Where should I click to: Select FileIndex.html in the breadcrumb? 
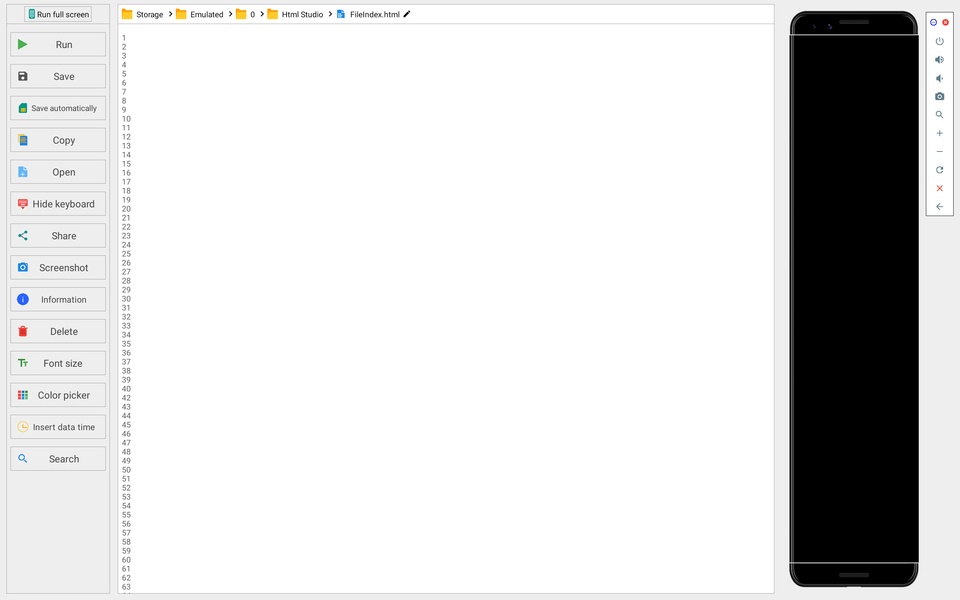pos(369,14)
